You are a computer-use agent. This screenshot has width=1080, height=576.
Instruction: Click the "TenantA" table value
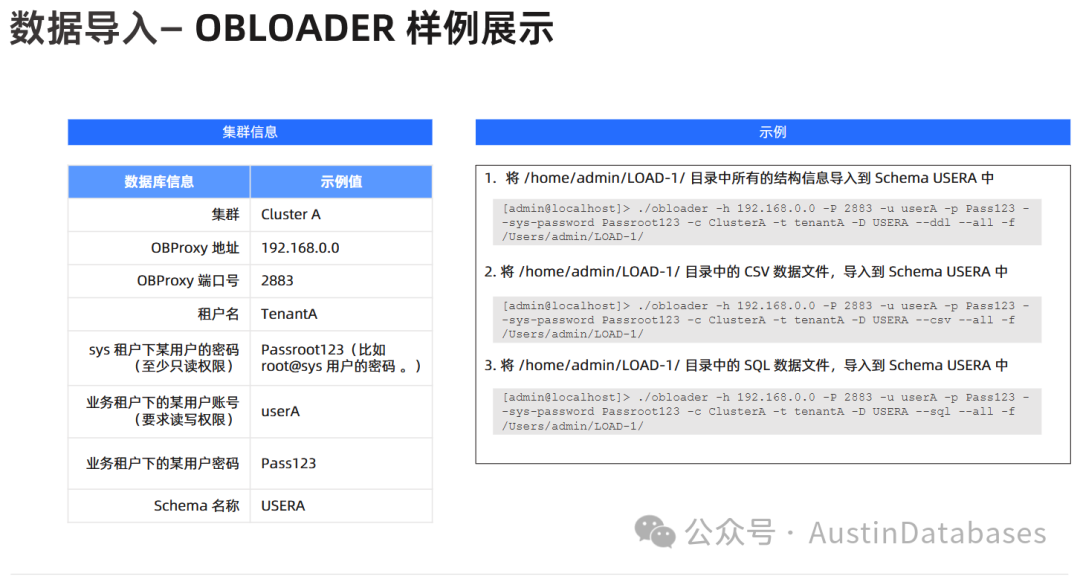tap(289, 314)
